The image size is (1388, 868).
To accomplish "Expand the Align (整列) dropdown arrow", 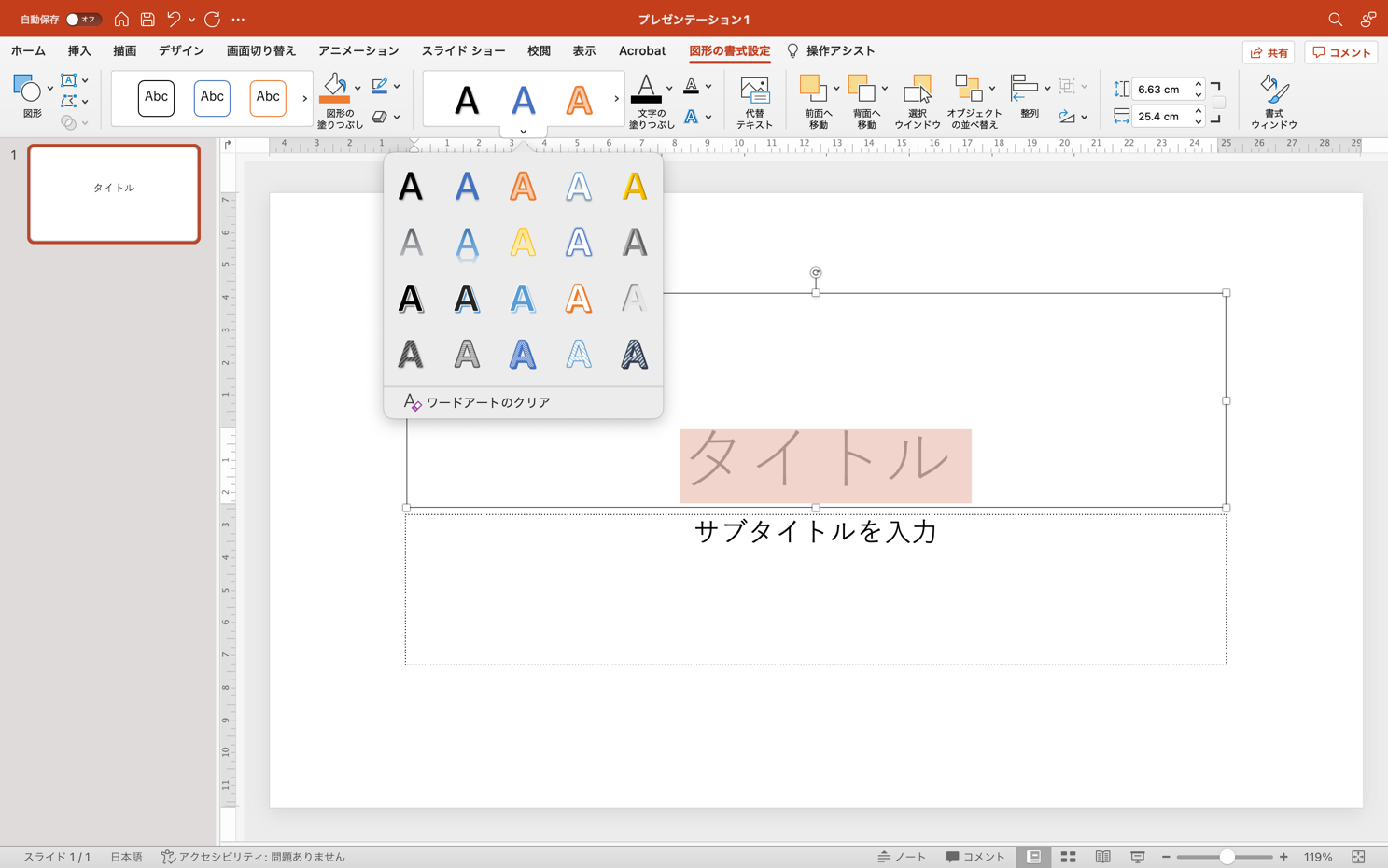I will (x=1047, y=88).
